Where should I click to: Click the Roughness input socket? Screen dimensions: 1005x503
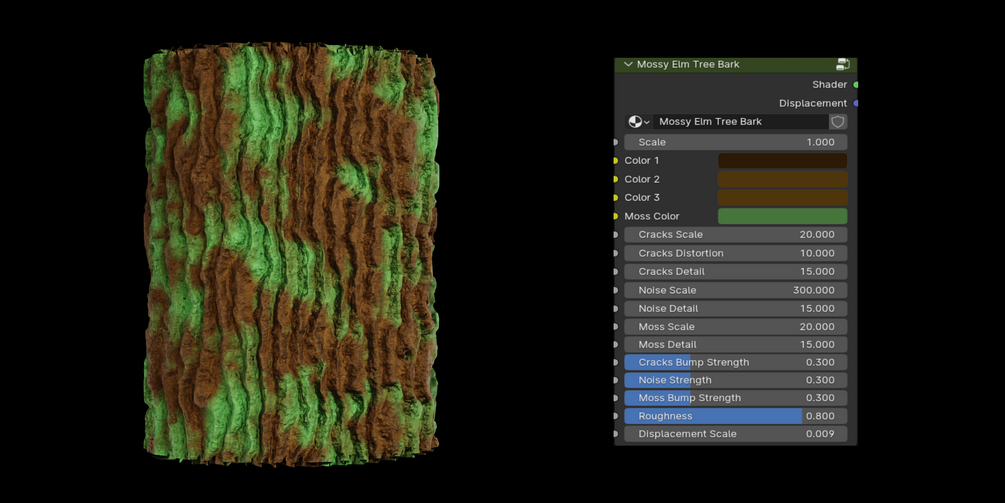tap(616, 416)
